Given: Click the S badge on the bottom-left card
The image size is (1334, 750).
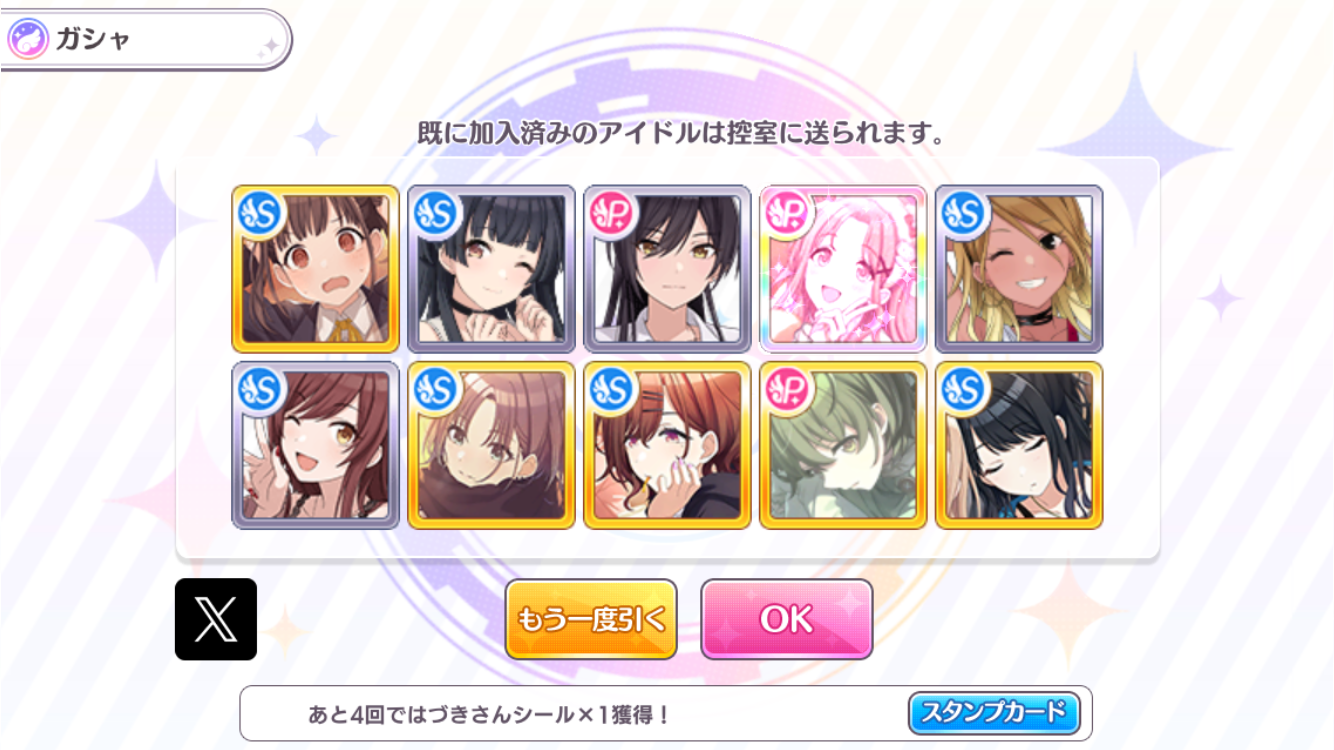Looking at the screenshot, I should tap(259, 389).
